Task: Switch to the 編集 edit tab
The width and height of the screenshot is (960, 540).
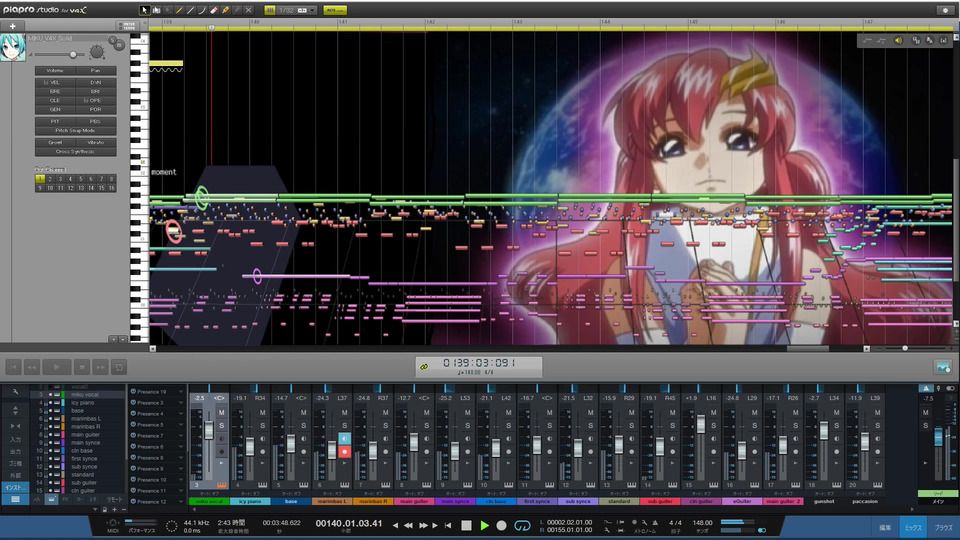Action: [x=885, y=528]
